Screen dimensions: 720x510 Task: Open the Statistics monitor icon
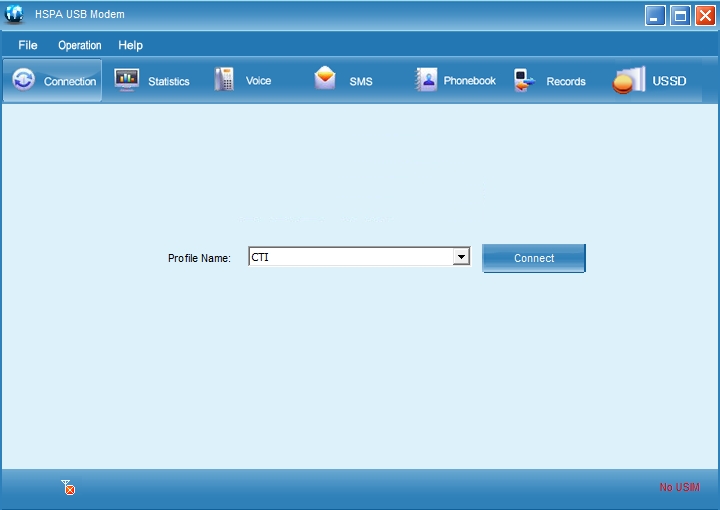tap(126, 80)
